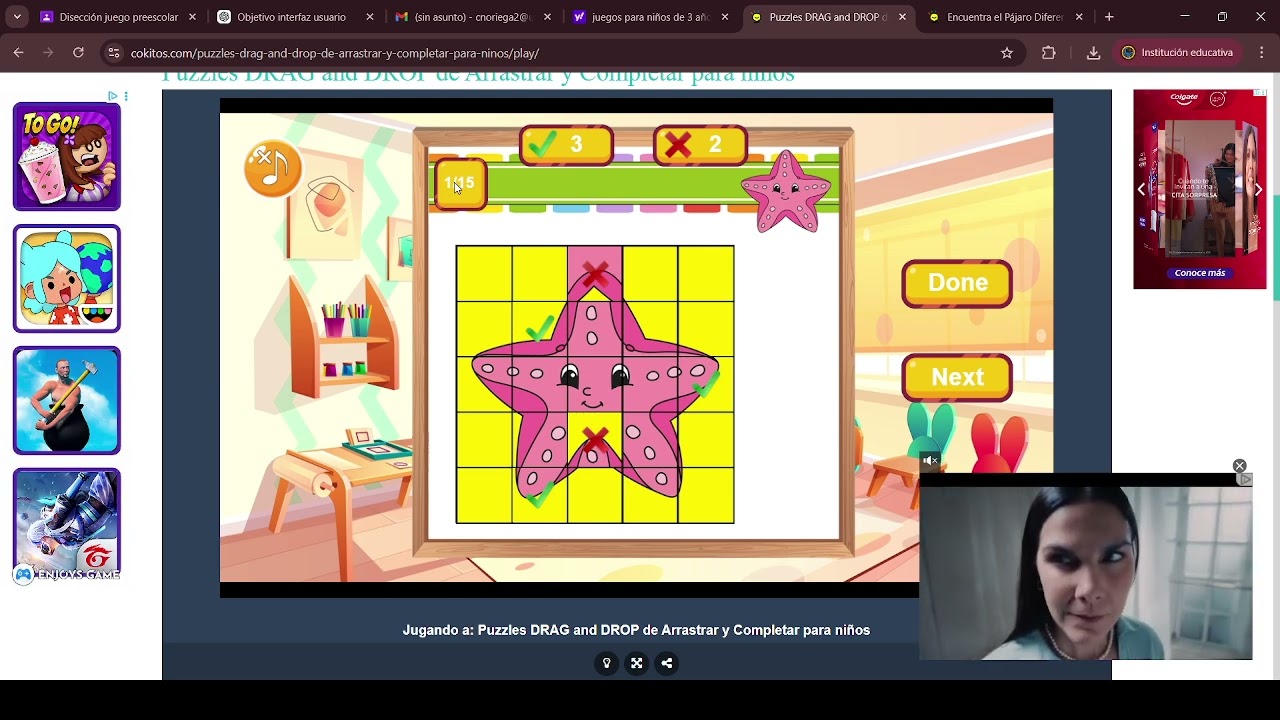Open the Free Fire game thumbnail
The height and width of the screenshot is (720, 1280).
click(67, 522)
